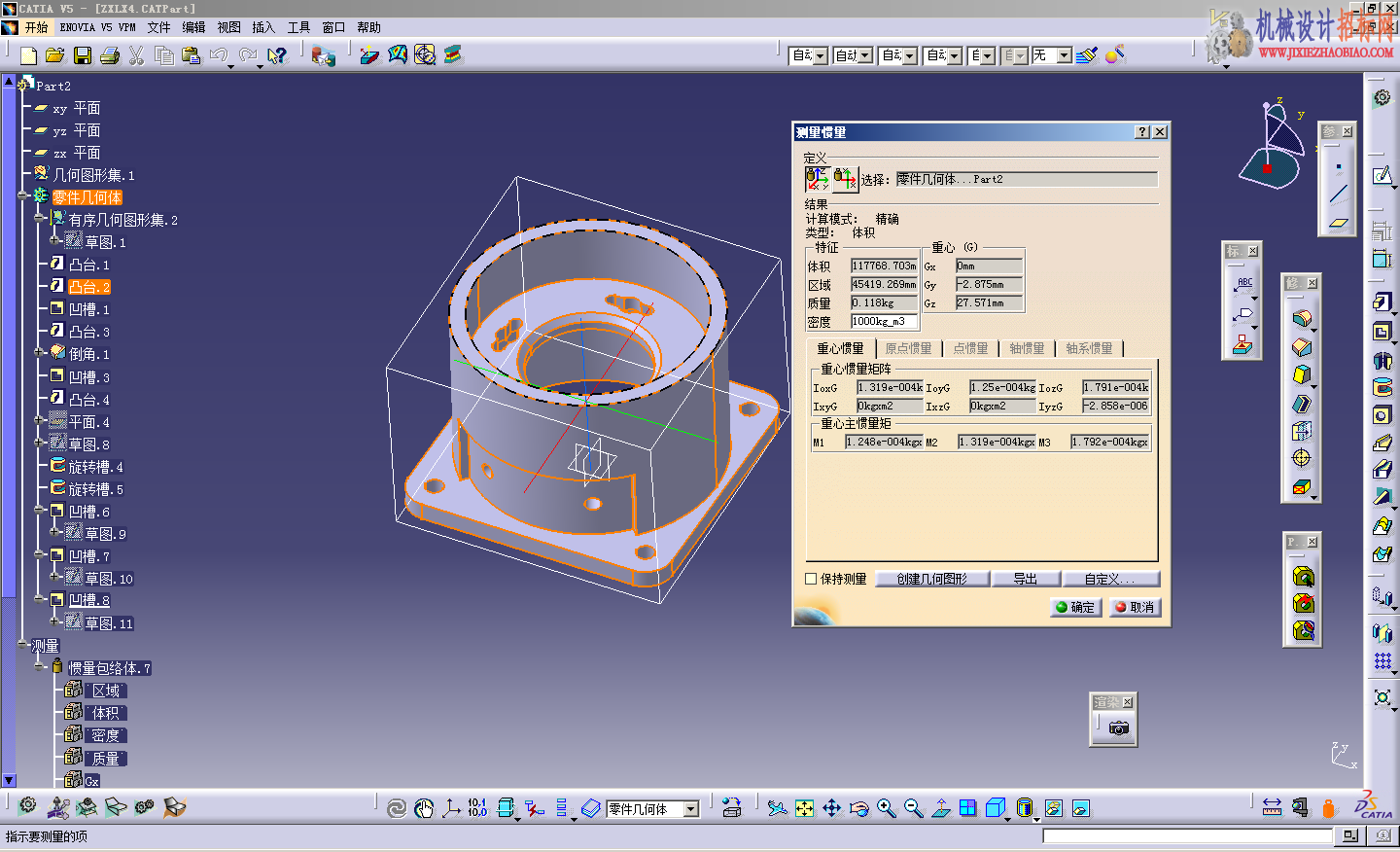Click the 取消 (Cancel) button
The width and height of the screenshot is (1400, 852).
click(1134, 607)
